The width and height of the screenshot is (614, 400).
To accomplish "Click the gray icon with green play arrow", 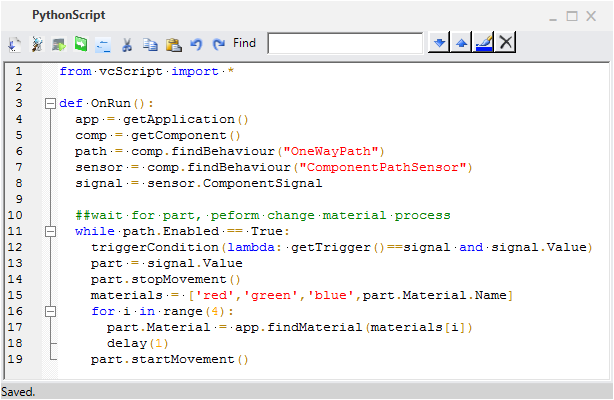I will click(x=59, y=44).
